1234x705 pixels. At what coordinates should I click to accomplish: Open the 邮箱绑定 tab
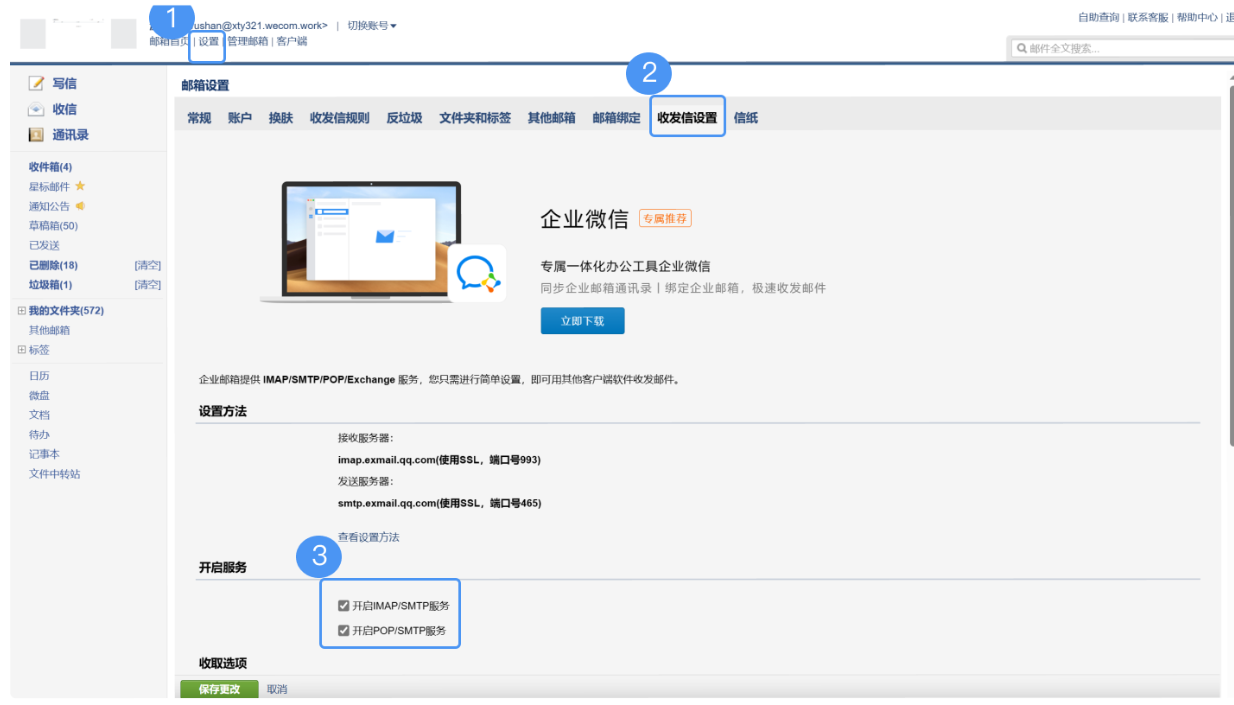coord(616,117)
